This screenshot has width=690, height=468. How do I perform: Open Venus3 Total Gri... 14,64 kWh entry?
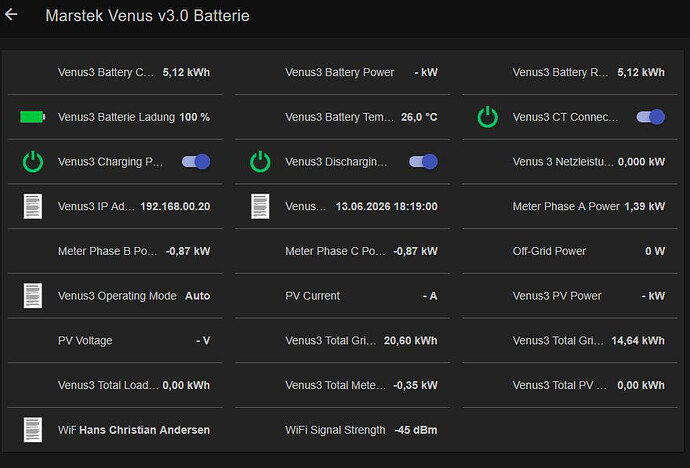pyautogui.click(x=570, y=340)
